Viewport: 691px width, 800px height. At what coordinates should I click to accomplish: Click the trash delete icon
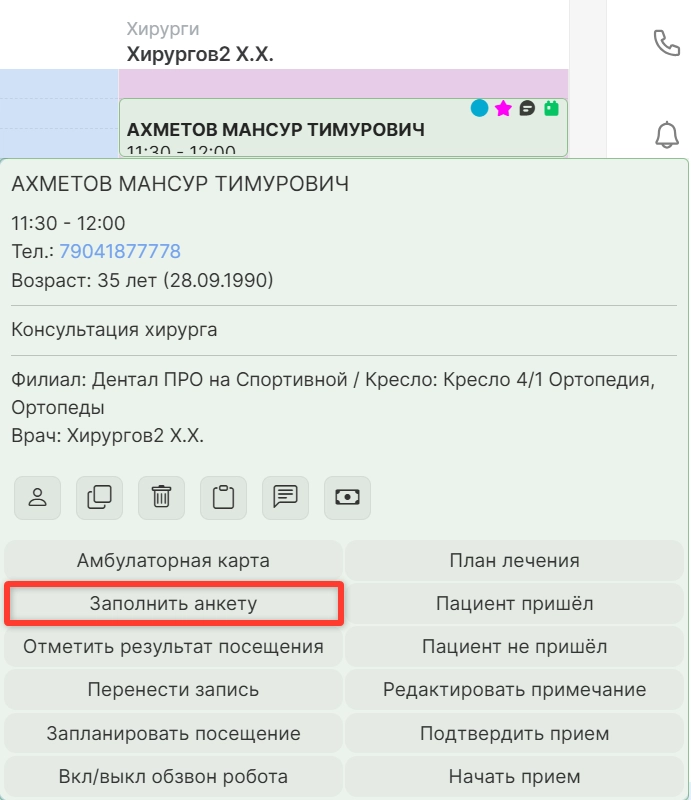pyautogui.click(x=162, y=497)
